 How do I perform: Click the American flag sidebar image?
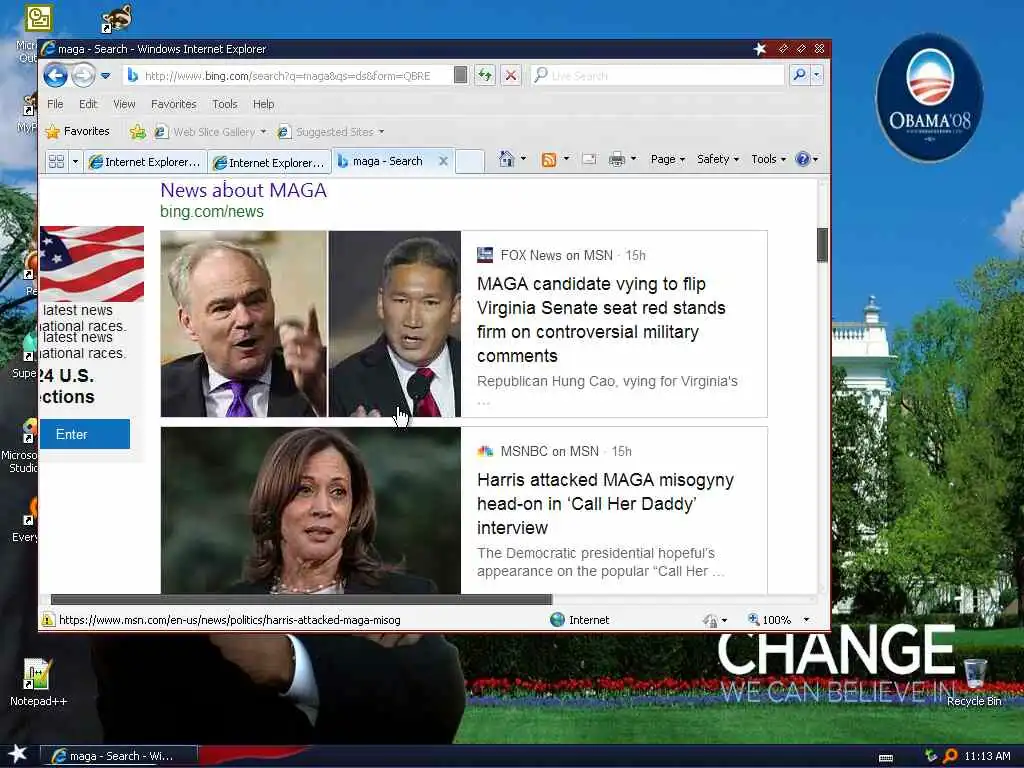pos(92,264)
